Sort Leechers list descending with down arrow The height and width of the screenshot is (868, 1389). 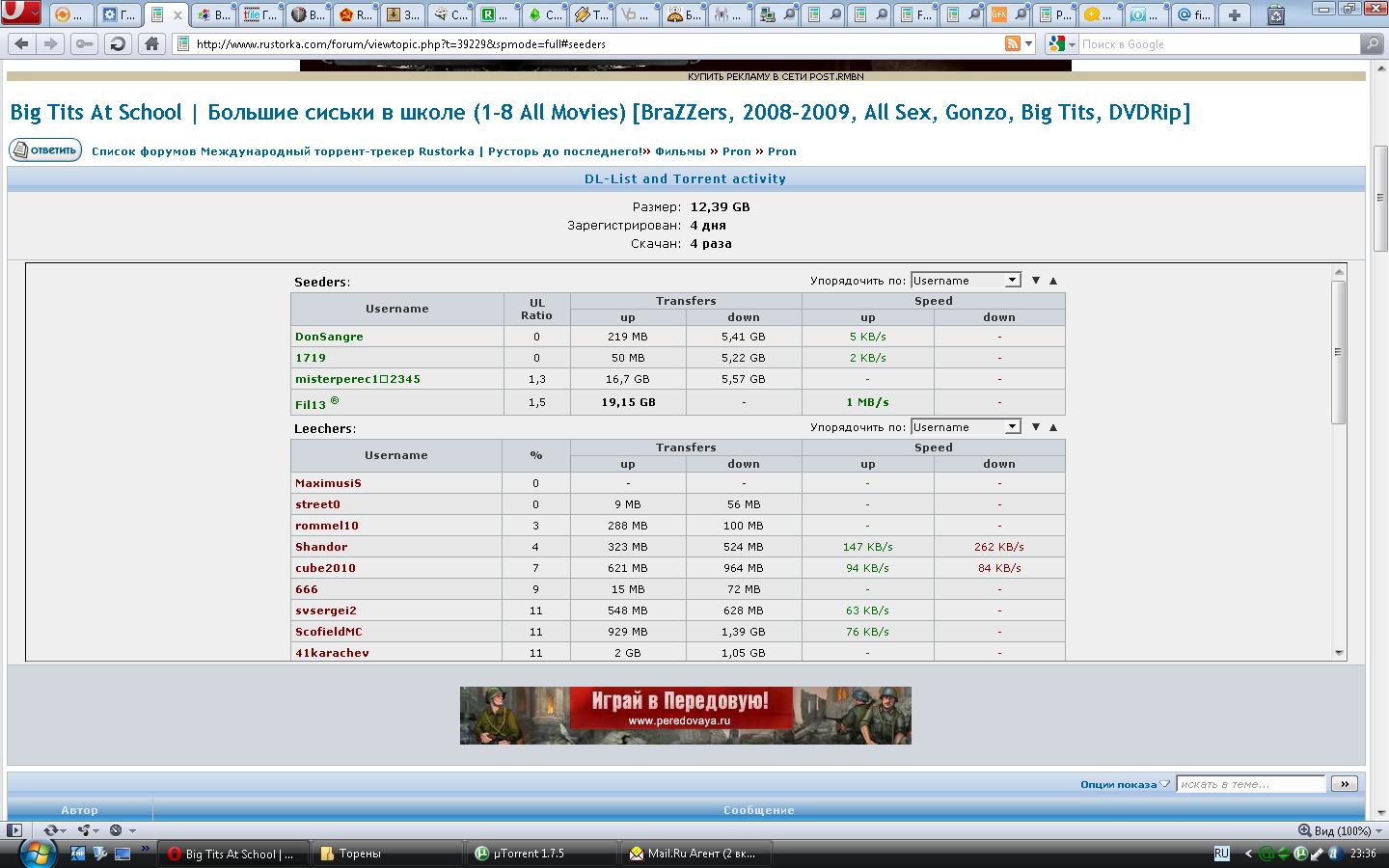(1036, 427)
